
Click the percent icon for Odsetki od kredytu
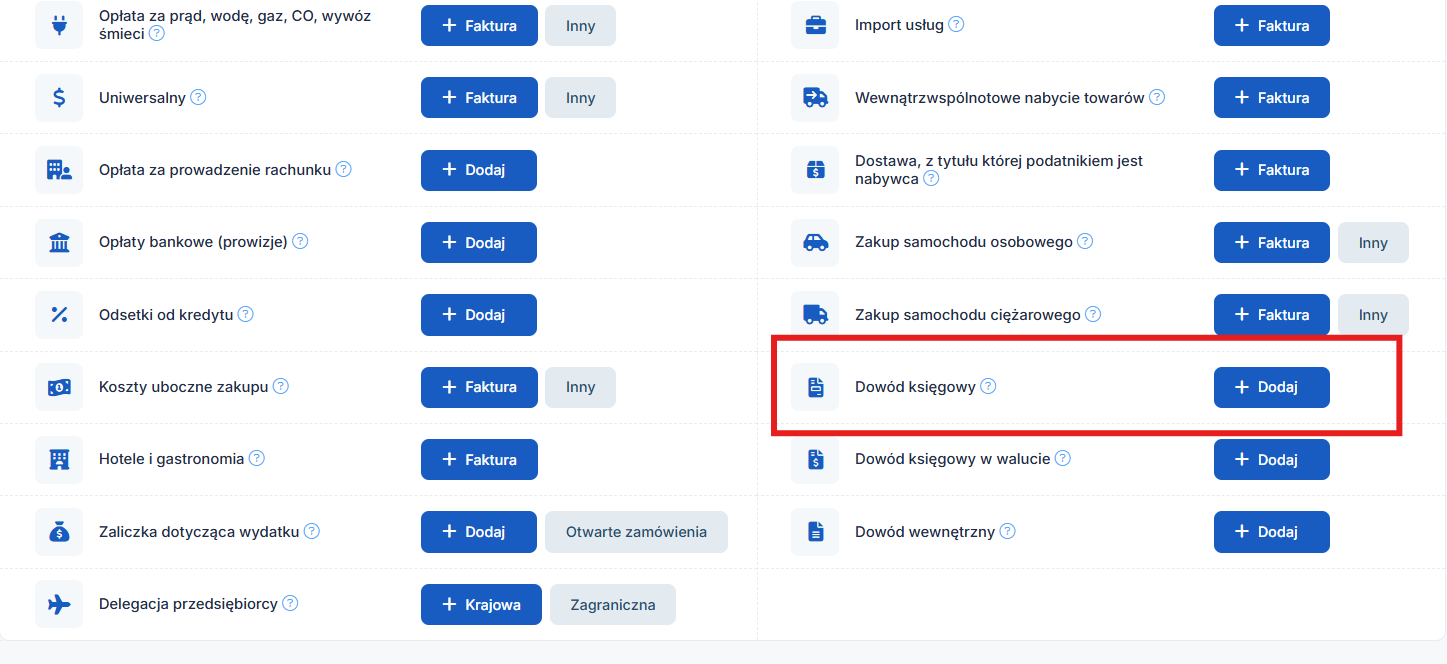click(x=59, y=315)
